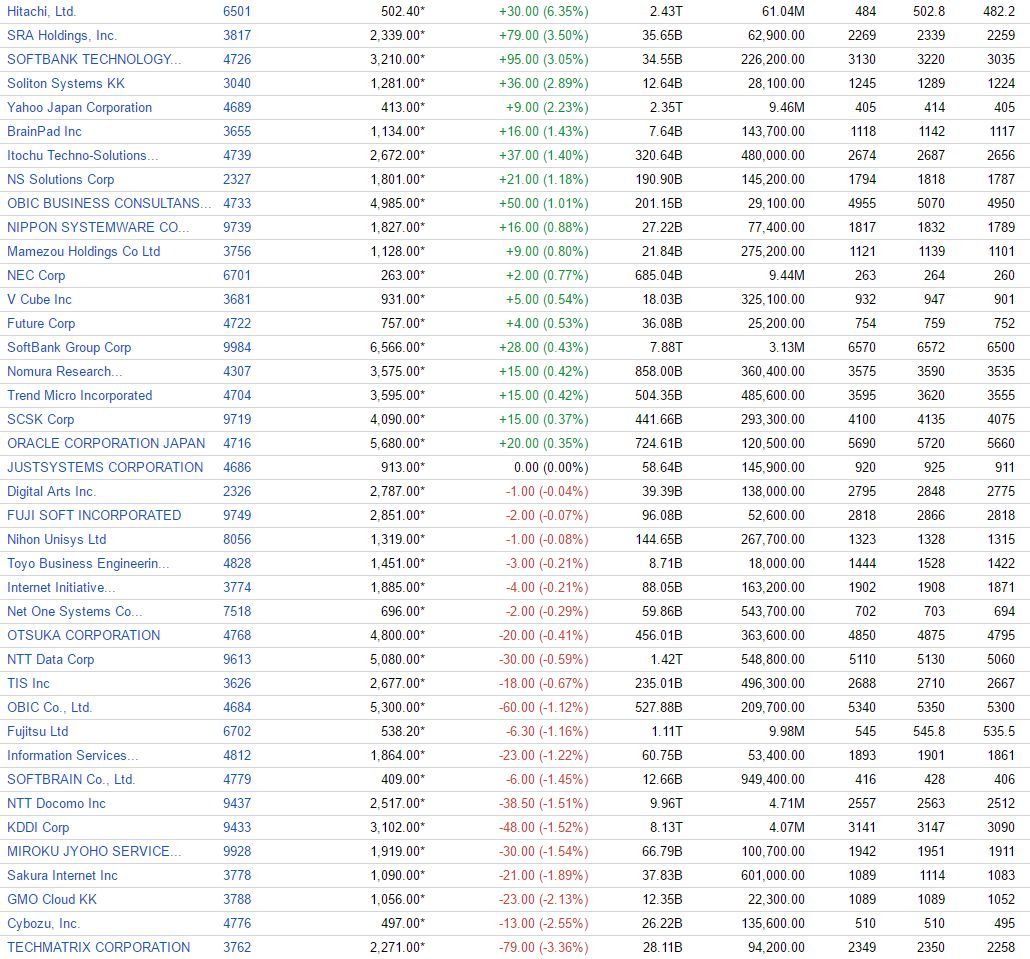Click KDDI Corp link
1030x959 pixels.
(x=38, y=828)
